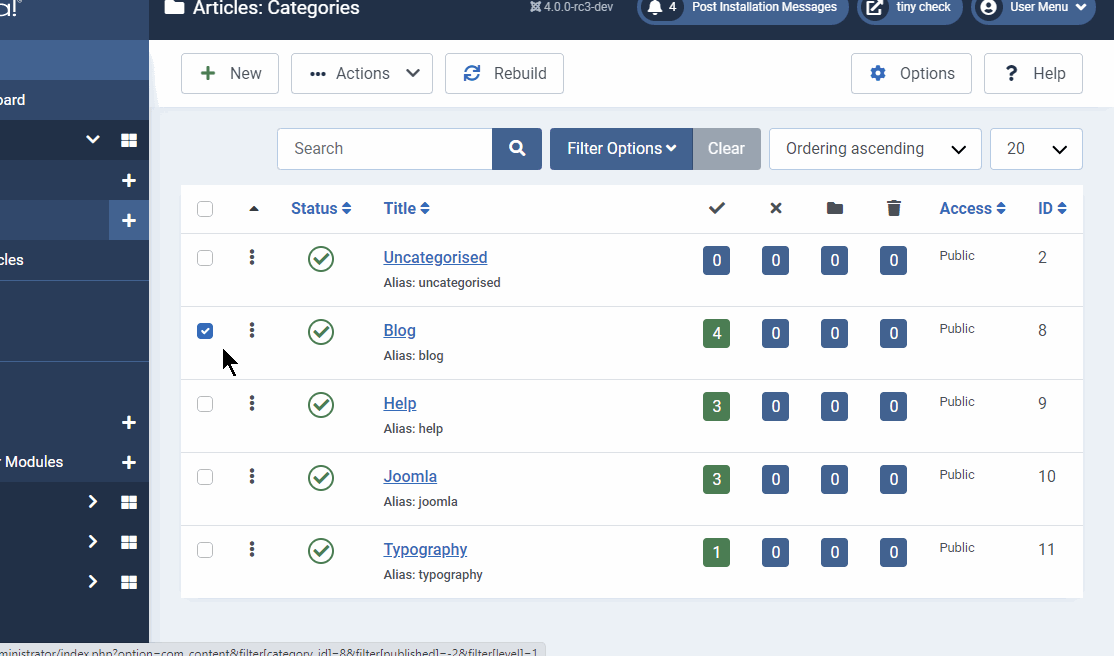Select the Help row checkbox
The height and width of the screenshot is (656, 1114).
205,404
